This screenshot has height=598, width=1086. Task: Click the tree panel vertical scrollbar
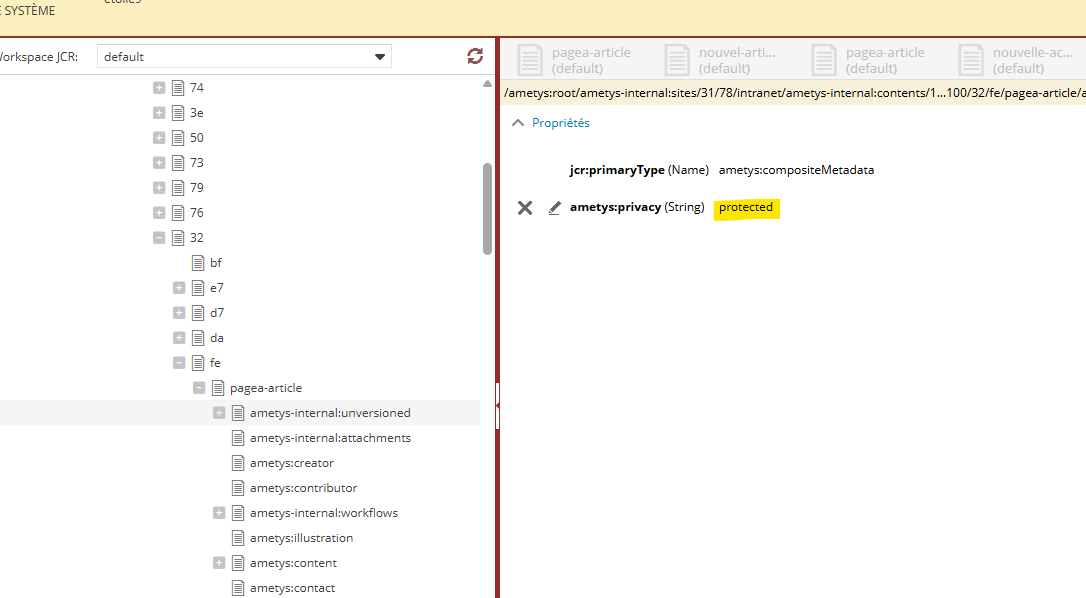(x=487, y=210)
